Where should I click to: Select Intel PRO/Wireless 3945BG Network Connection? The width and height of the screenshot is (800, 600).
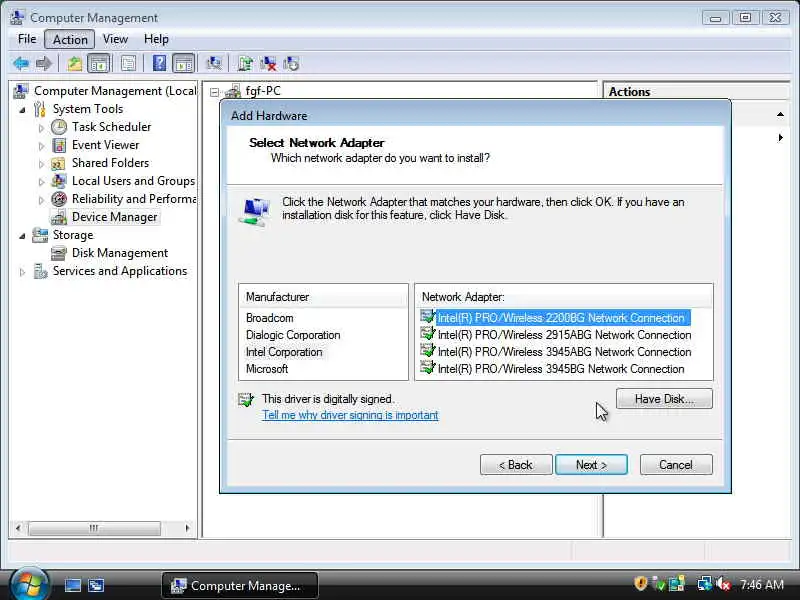(552, 369)
